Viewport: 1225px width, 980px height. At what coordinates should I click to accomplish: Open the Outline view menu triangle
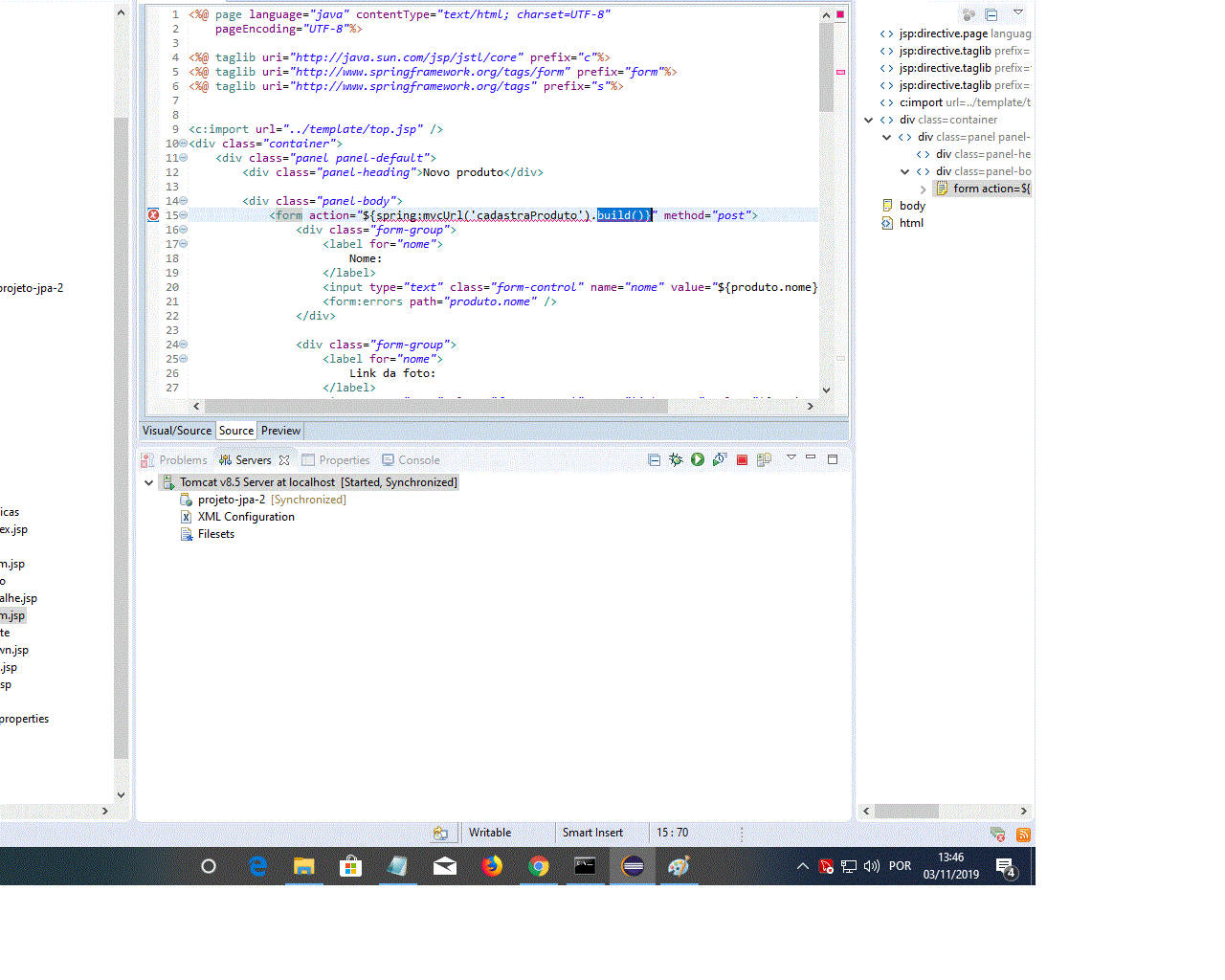(1018, 12)
